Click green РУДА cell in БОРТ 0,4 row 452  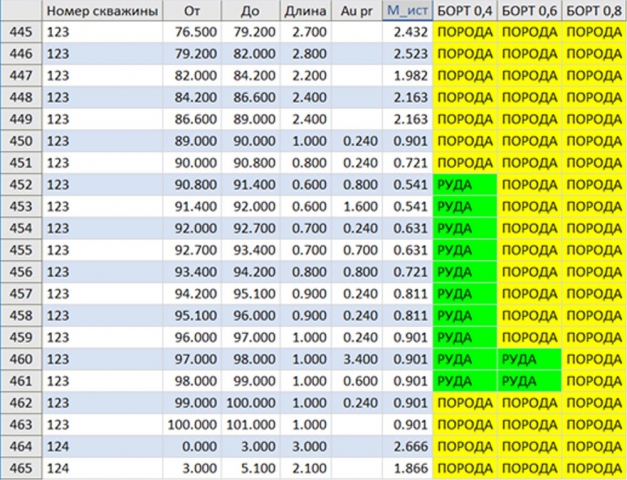click(465, 186)
